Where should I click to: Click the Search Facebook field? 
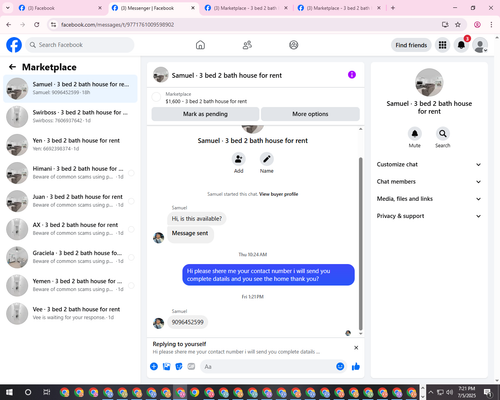click(80, 45)
